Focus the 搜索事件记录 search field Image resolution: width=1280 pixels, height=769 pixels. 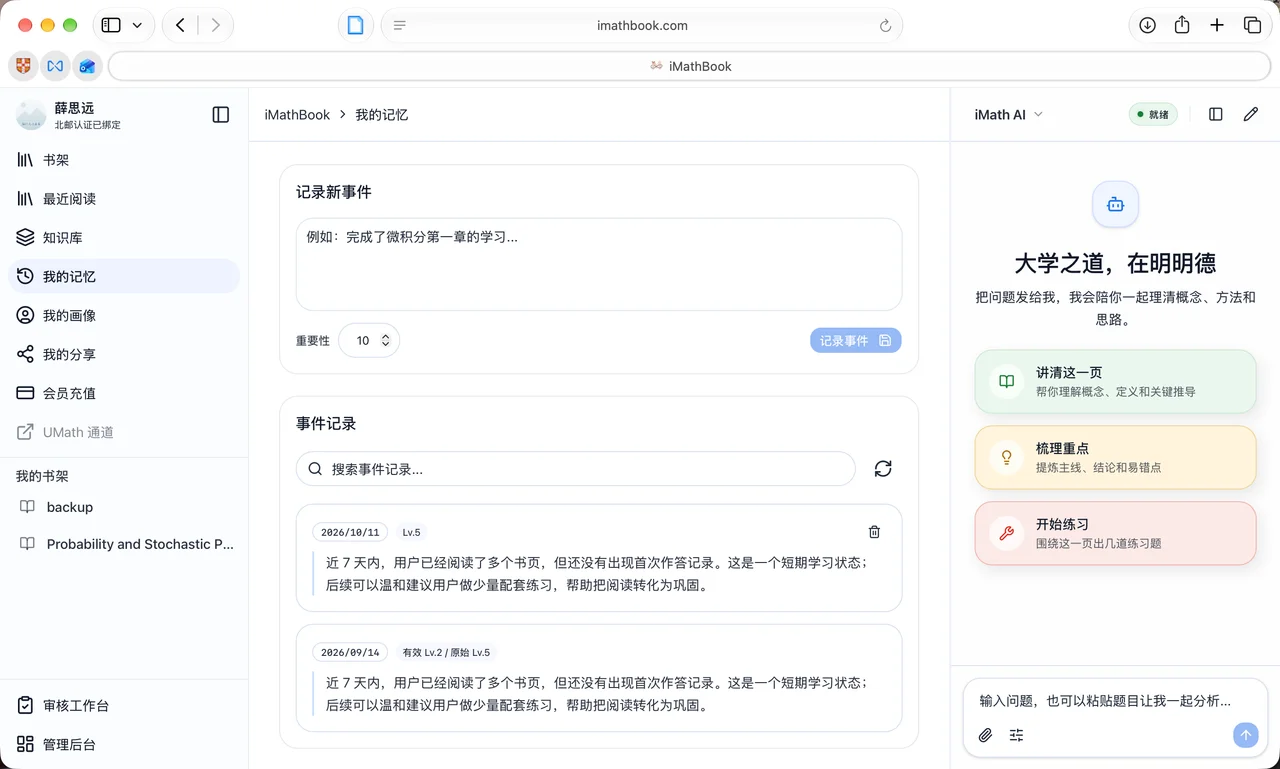(576, 469)
